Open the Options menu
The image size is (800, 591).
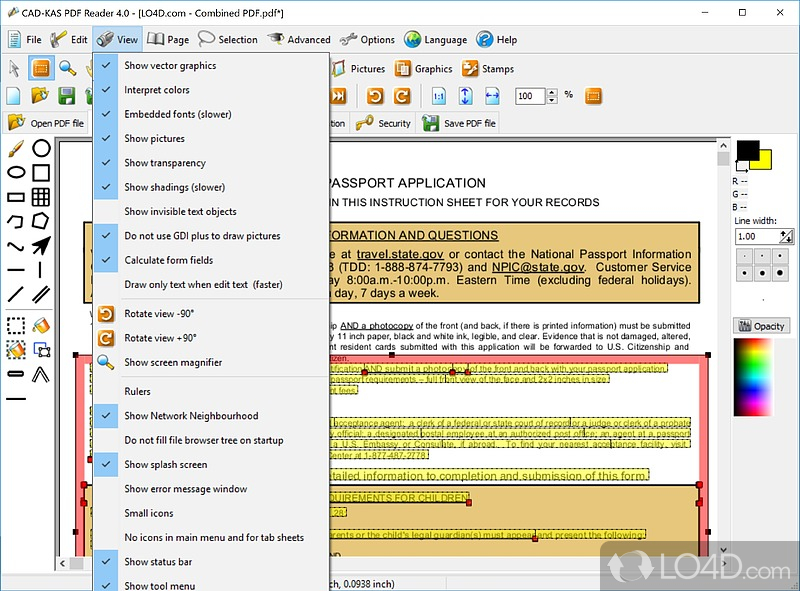(368, 39)
